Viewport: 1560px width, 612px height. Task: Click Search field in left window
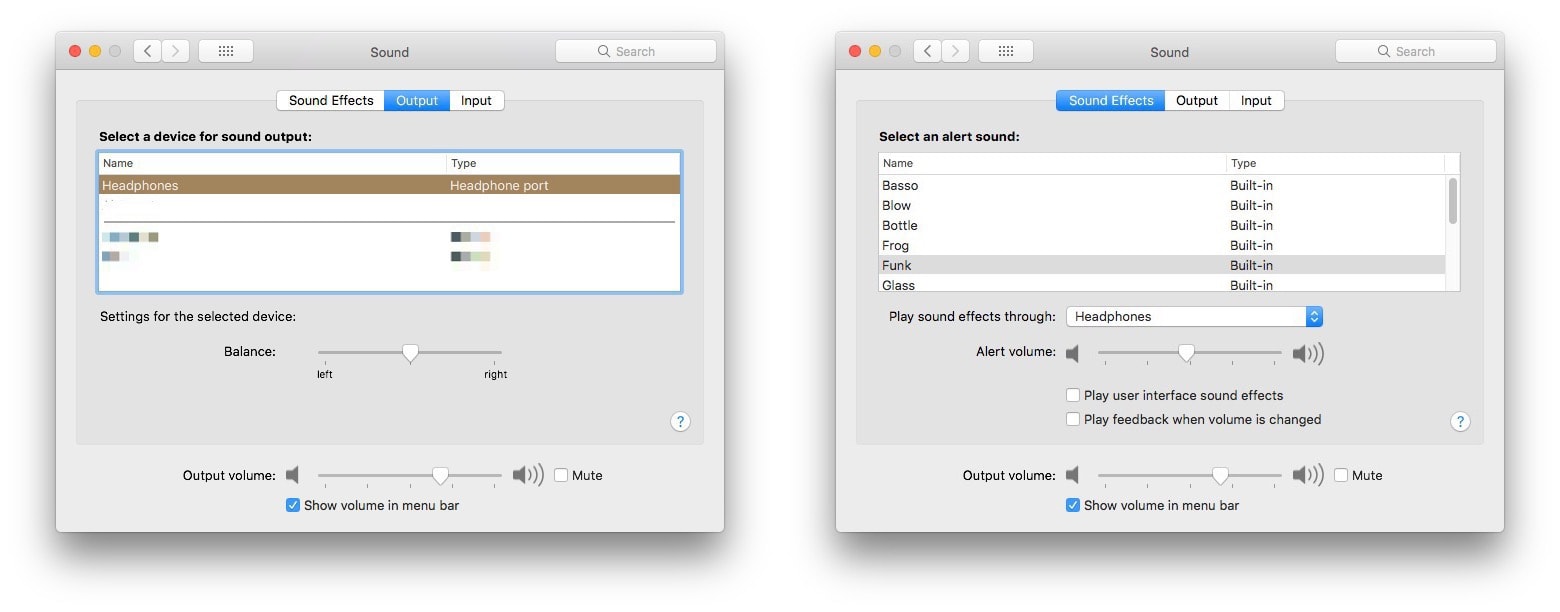[636, 51]
